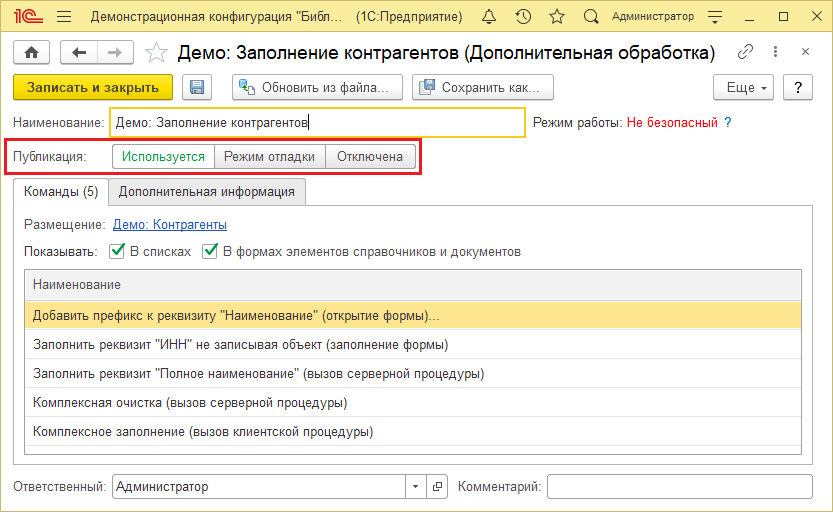This screenshot has width=833, height=512.
Task: Open notifications bell icon
Action: (488, 17)
